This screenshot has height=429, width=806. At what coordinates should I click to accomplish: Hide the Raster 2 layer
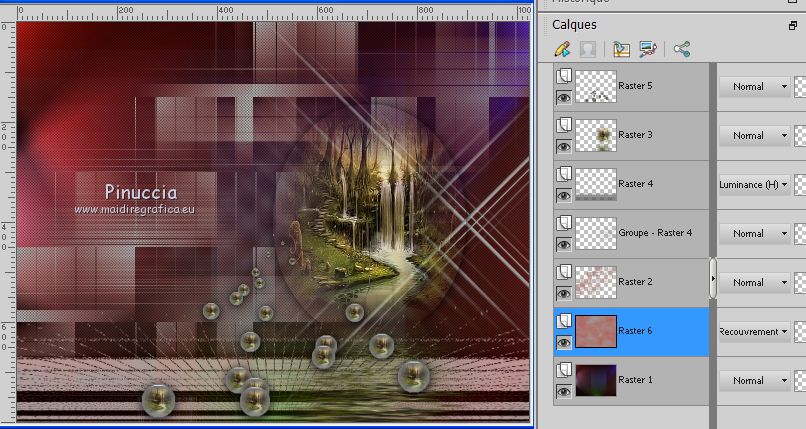tap(564, 293)
